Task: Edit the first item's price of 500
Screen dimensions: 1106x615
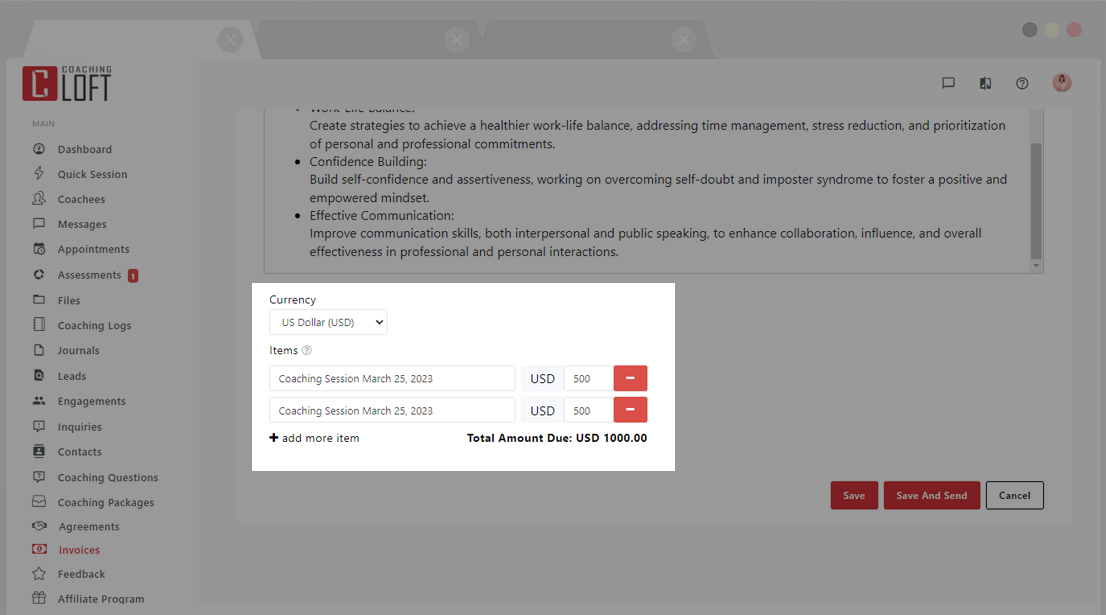Action: click(x=588, y=378)
